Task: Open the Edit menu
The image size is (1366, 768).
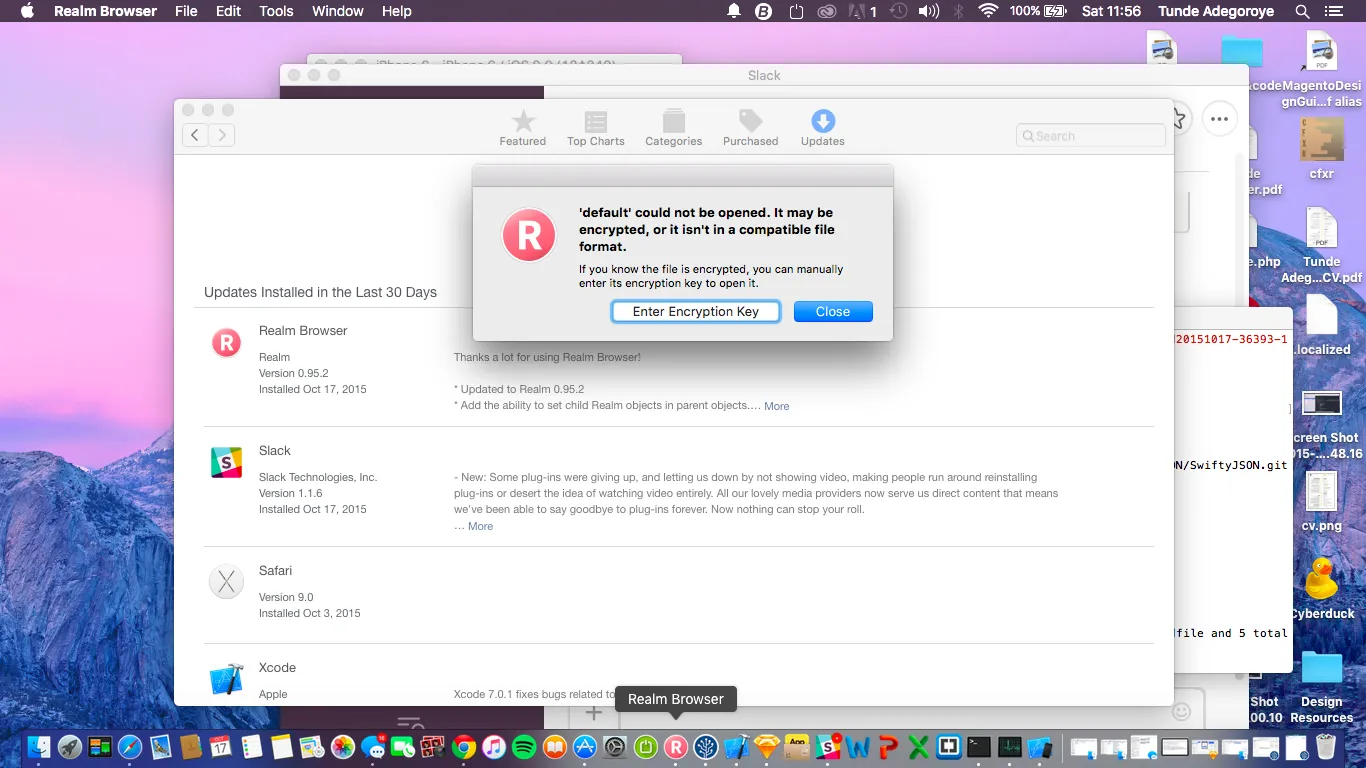Action: [x=228, y=11]
